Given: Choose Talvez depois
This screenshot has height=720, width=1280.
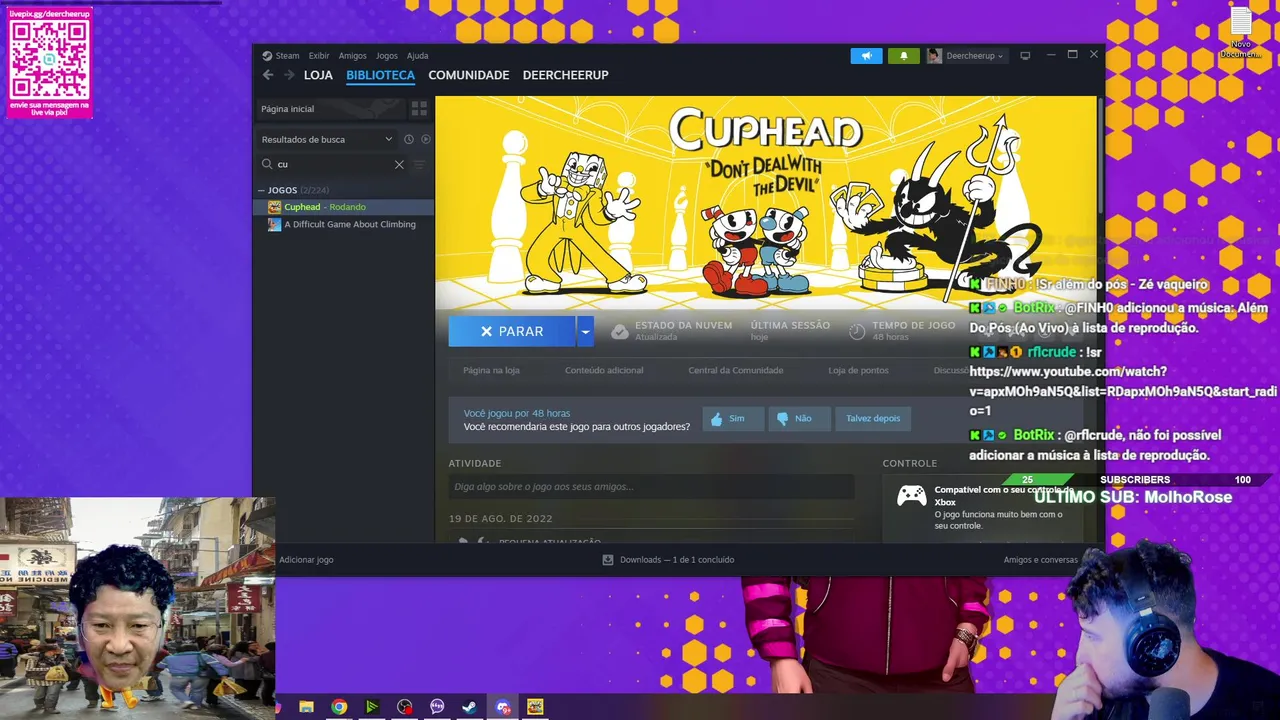Looking at the screenshot, I should coord(873,419).
